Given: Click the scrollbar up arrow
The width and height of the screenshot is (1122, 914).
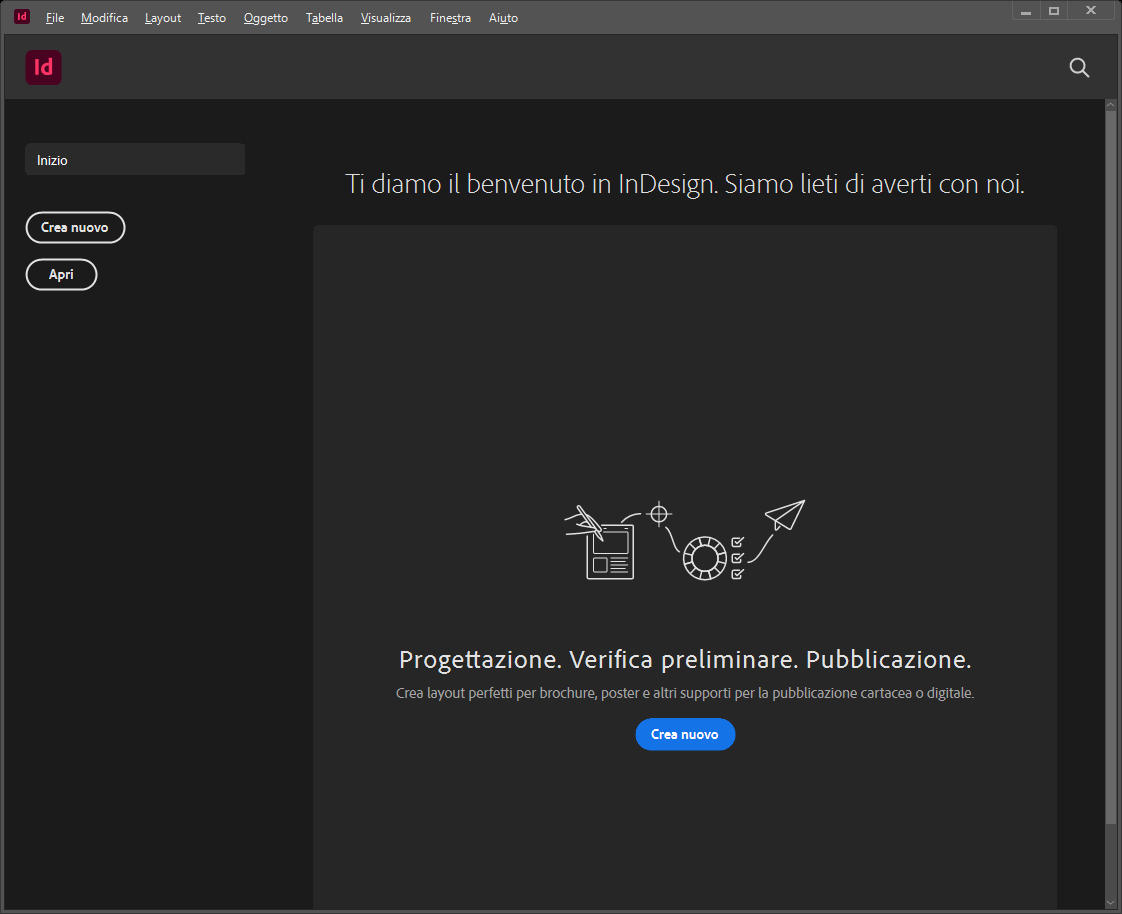Looking at the screenshot, I should click(x=1111, y=104).
